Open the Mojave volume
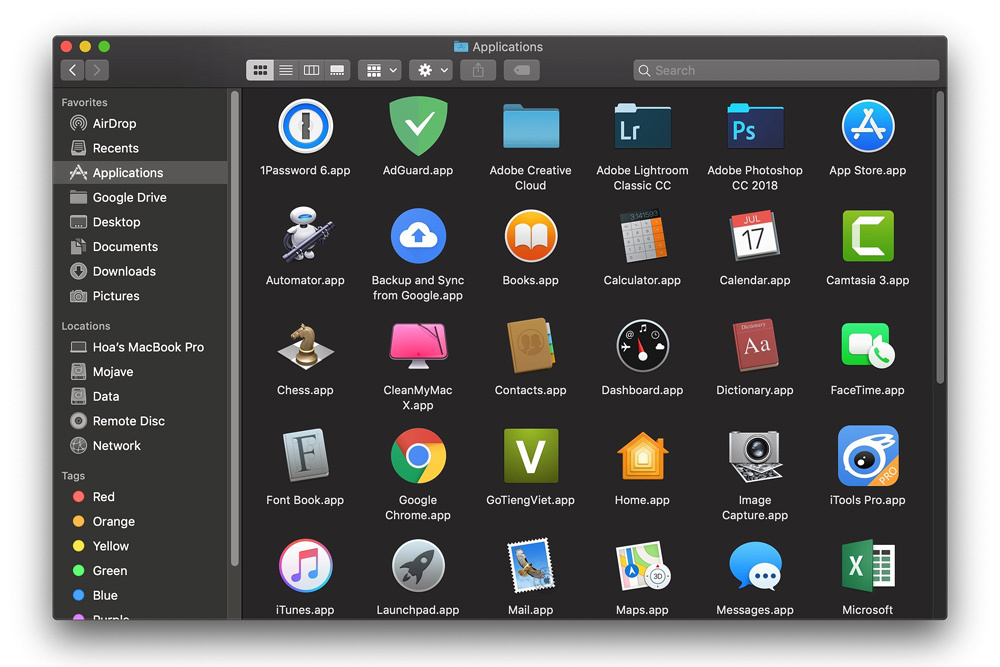 [140, 372]
